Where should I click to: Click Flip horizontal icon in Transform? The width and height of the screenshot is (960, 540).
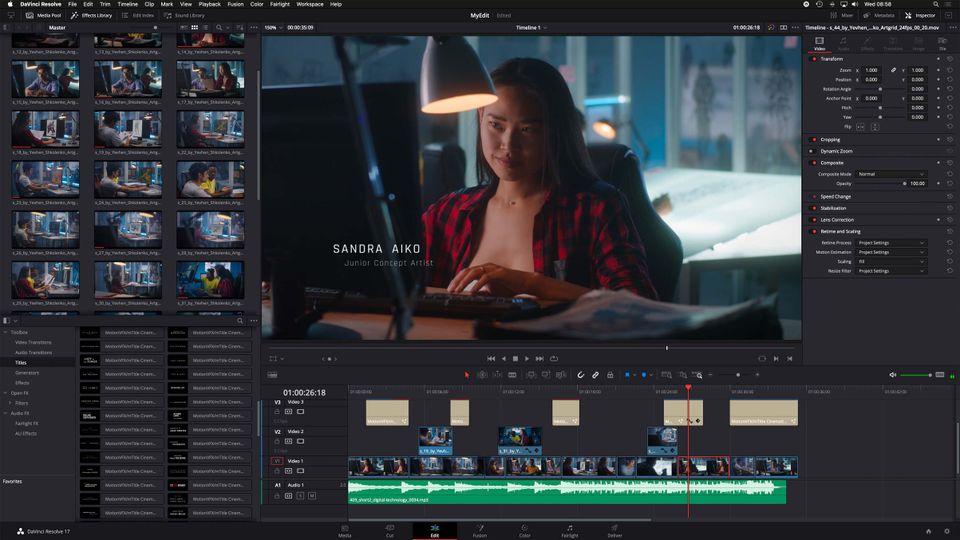[x=860, y=127]
